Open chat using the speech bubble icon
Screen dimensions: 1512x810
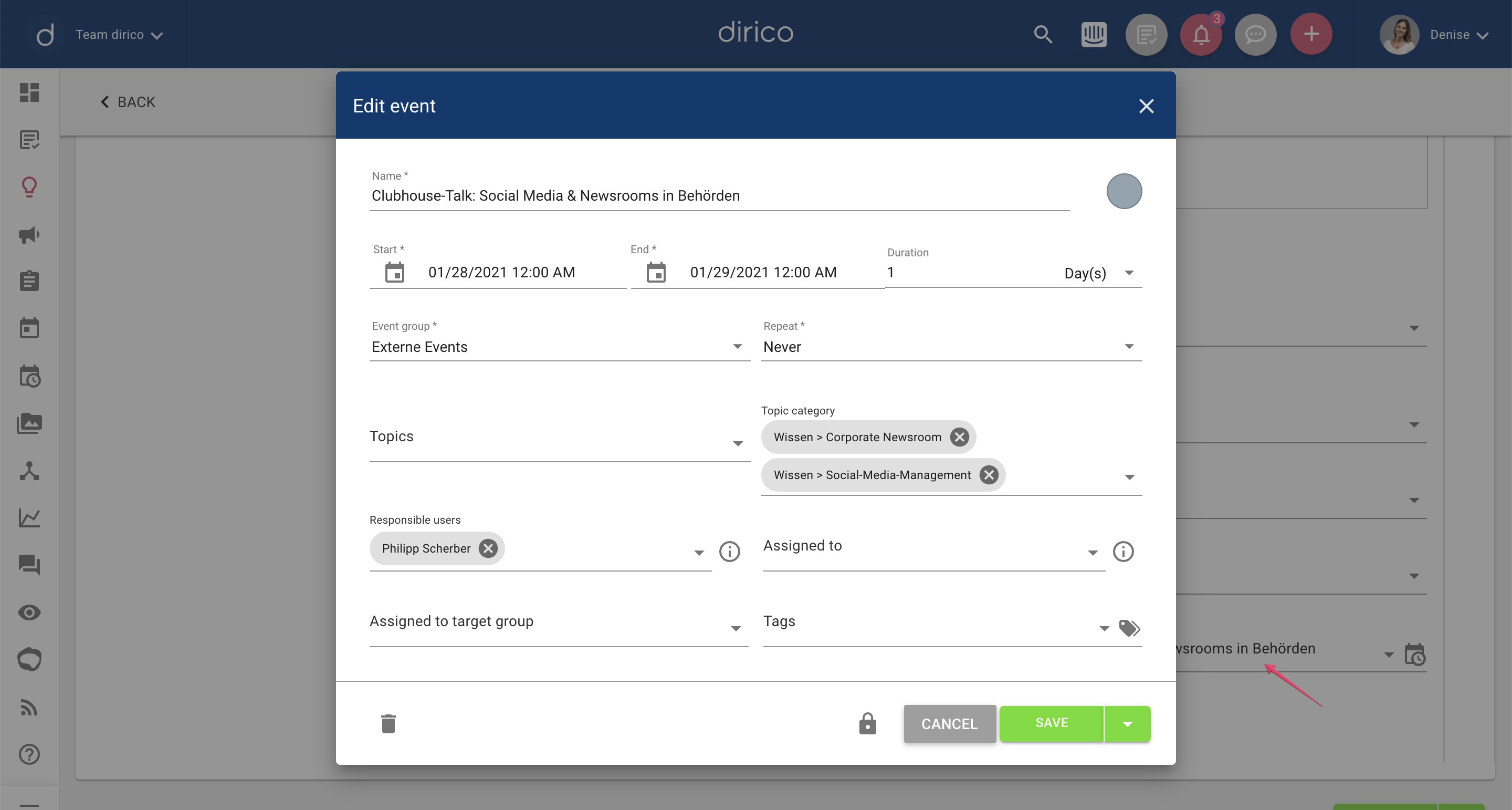pos(1255,34)
